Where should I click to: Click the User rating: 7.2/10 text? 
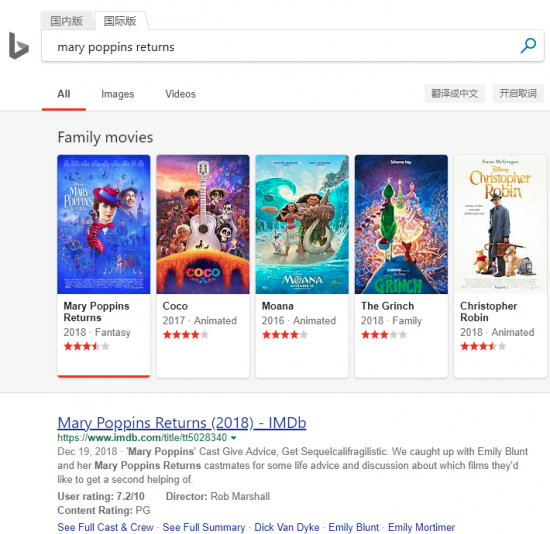(x=101, y=496)
